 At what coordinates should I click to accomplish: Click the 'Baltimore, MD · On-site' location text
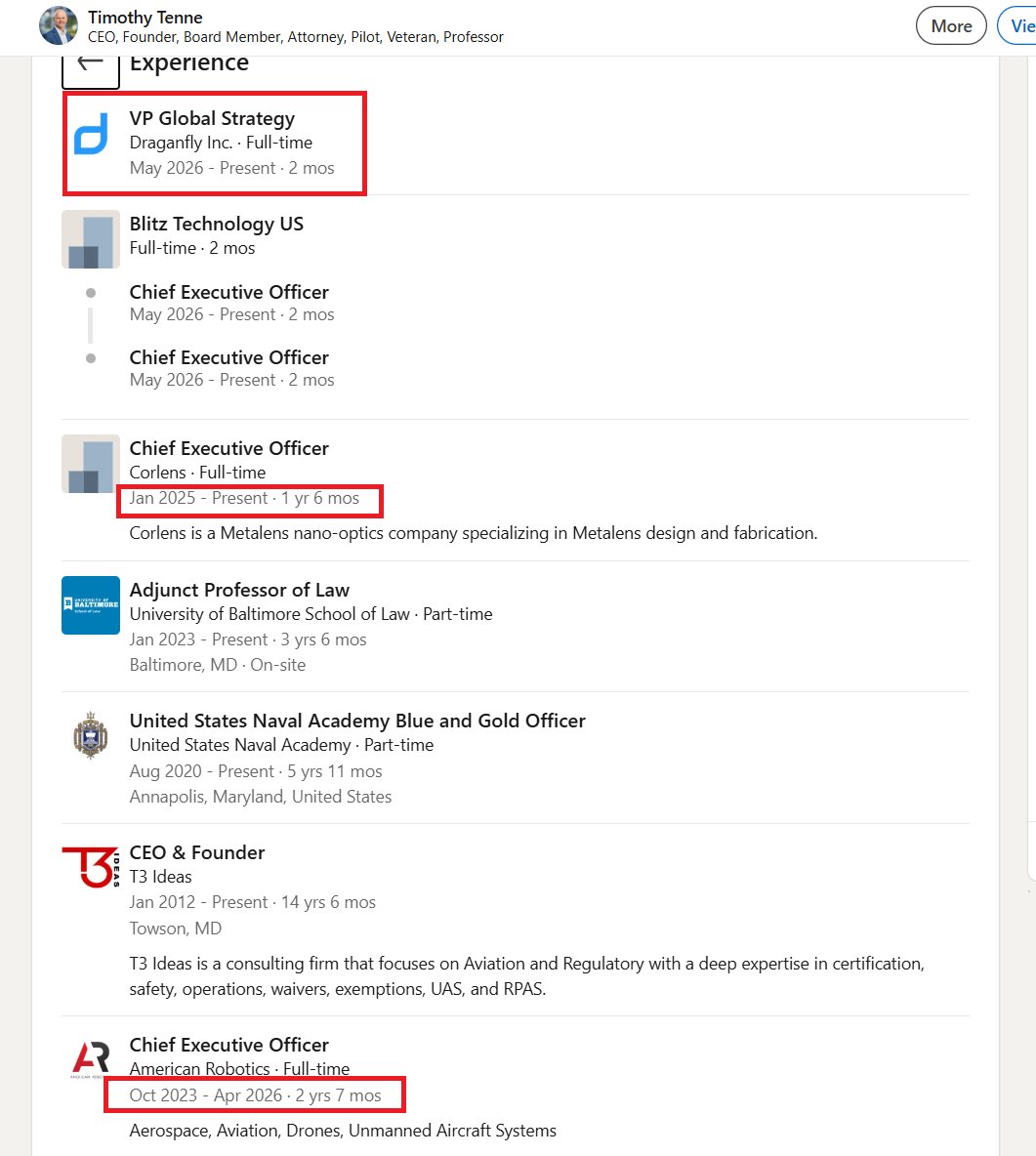[x=218, y=665]
